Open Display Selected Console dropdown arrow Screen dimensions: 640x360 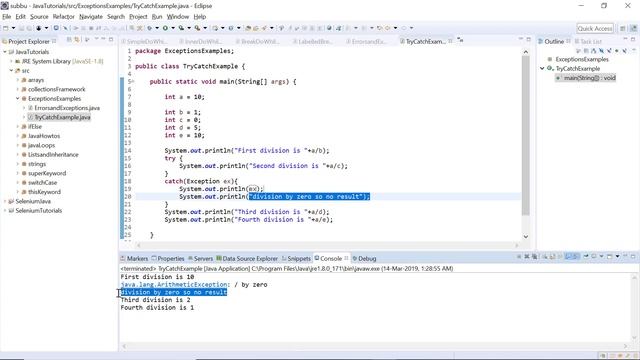pyautogui.click(x=601, y=256)
